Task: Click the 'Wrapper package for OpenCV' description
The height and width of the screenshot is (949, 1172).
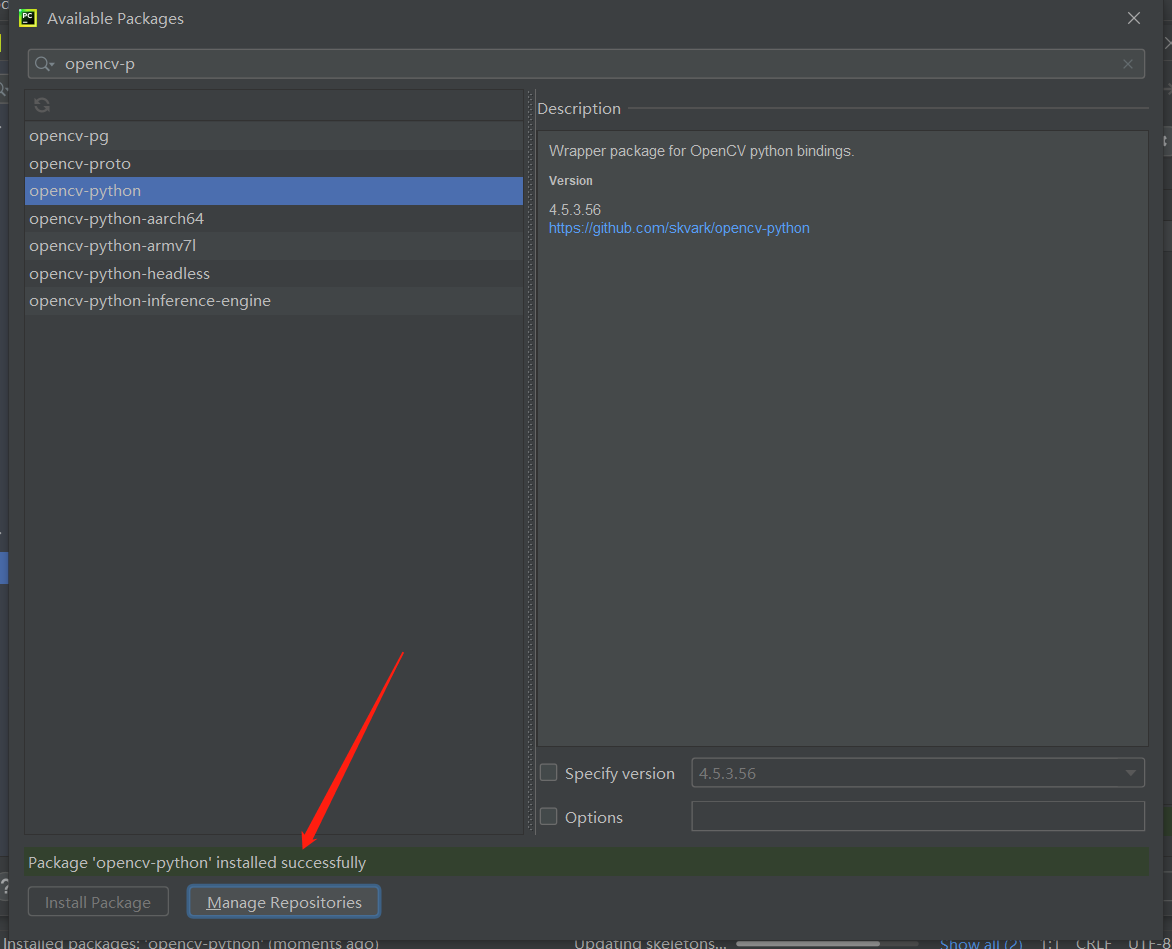Action: 701,151
